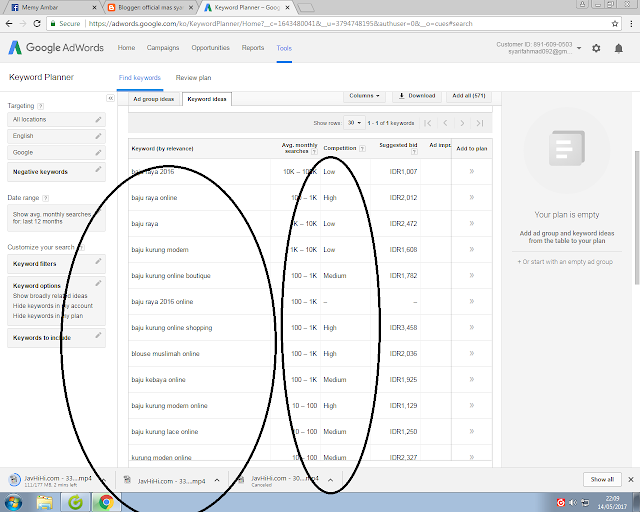Add 'baju raya 2016' to plan
This screenshot has height=512, width=640.
[x=471, y=171]
